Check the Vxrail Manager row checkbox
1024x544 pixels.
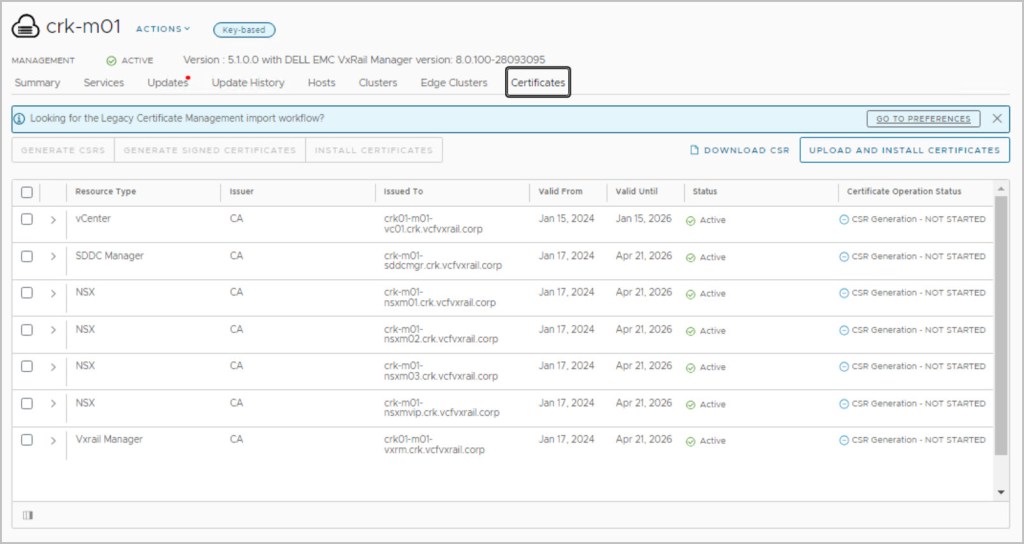point(27,440)
